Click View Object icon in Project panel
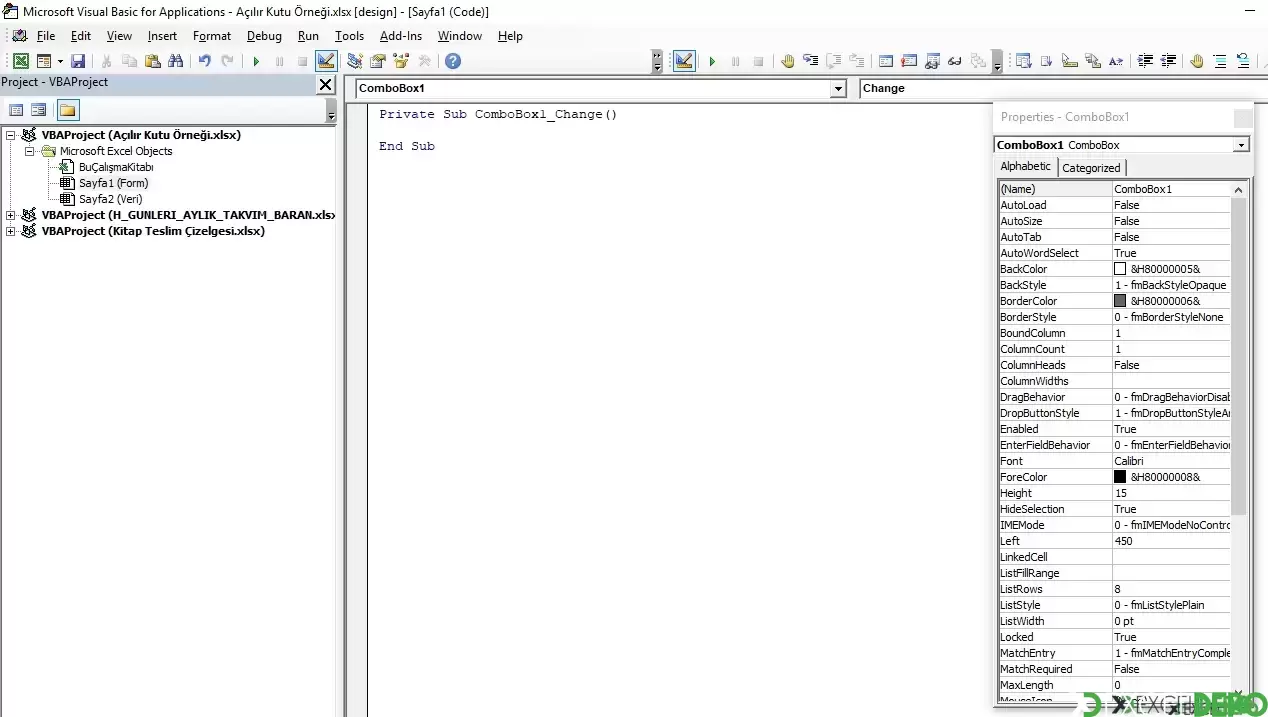The image size is (1268, 717). [39, 110]
